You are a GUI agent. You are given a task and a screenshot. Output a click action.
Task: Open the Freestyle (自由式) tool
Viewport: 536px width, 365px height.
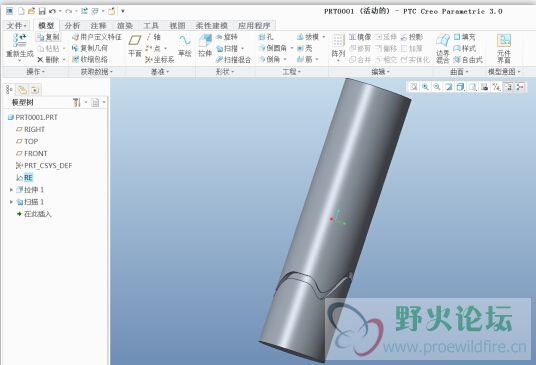point(468,60)
